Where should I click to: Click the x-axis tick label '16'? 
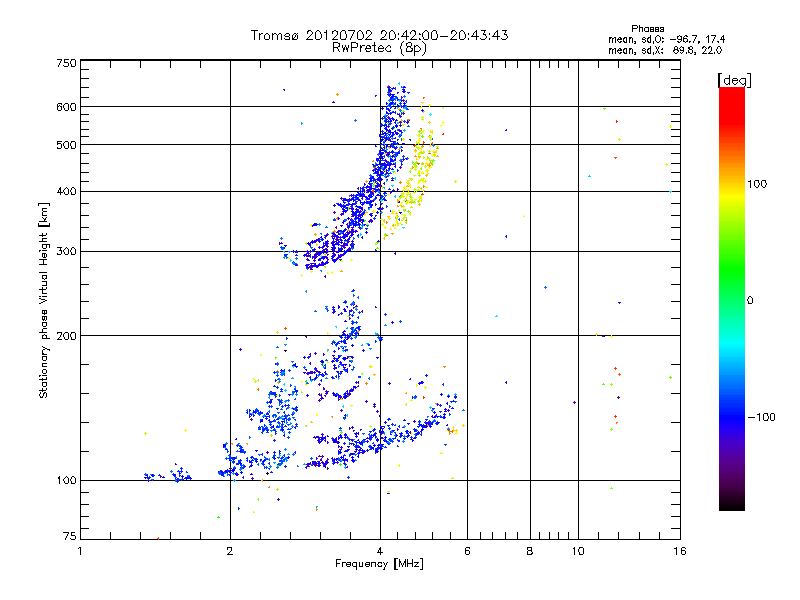(680, 551)
